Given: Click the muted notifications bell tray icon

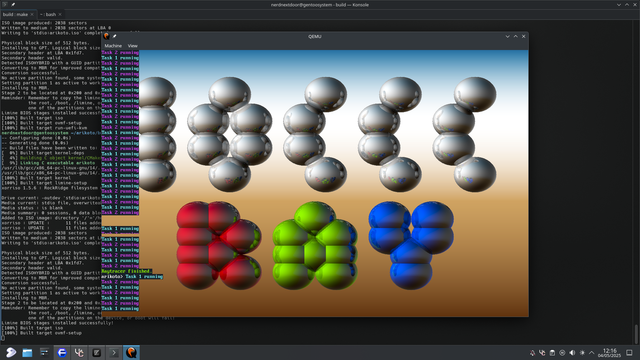Looking at the screenshot, I should (532, 353).
